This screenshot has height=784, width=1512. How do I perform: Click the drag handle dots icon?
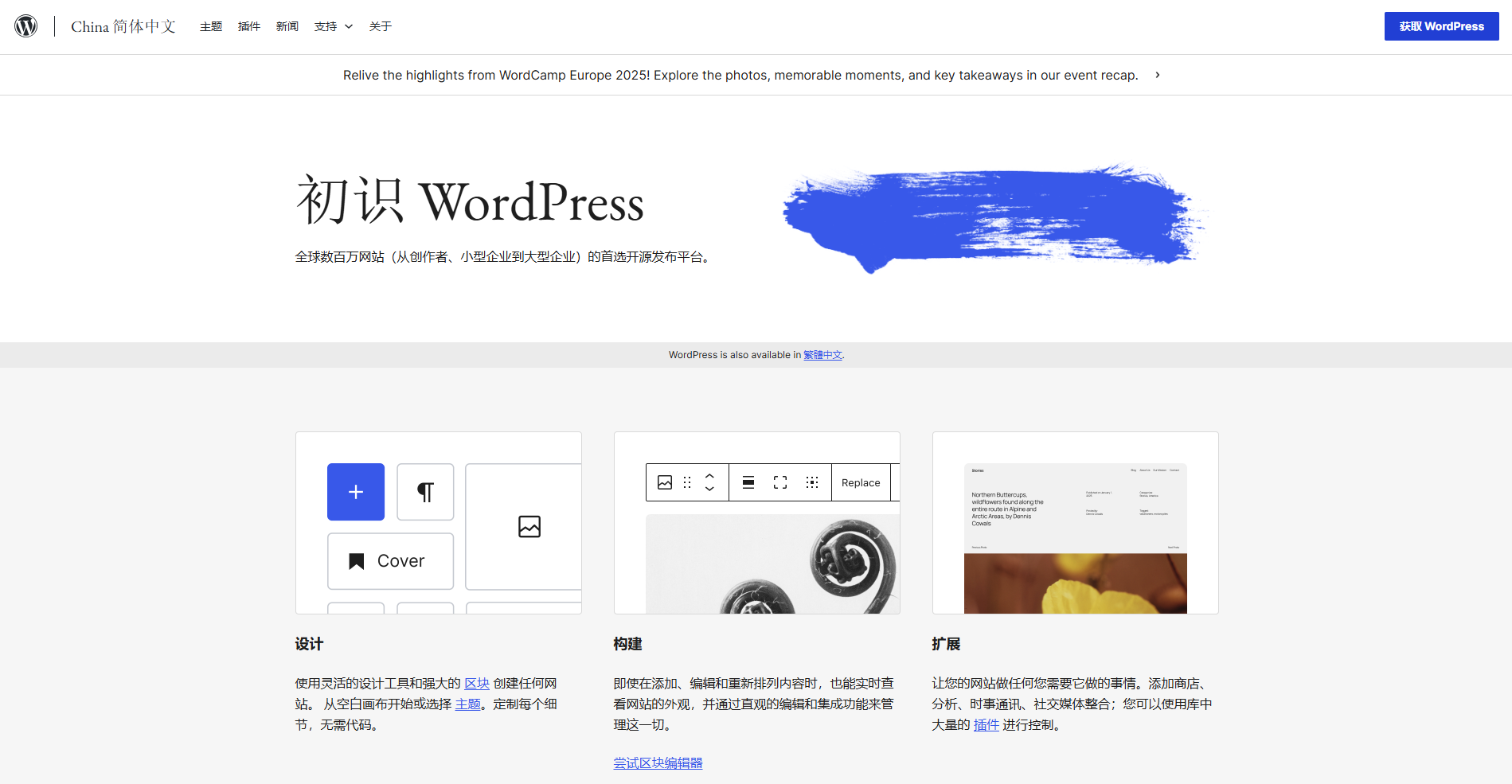687,482
